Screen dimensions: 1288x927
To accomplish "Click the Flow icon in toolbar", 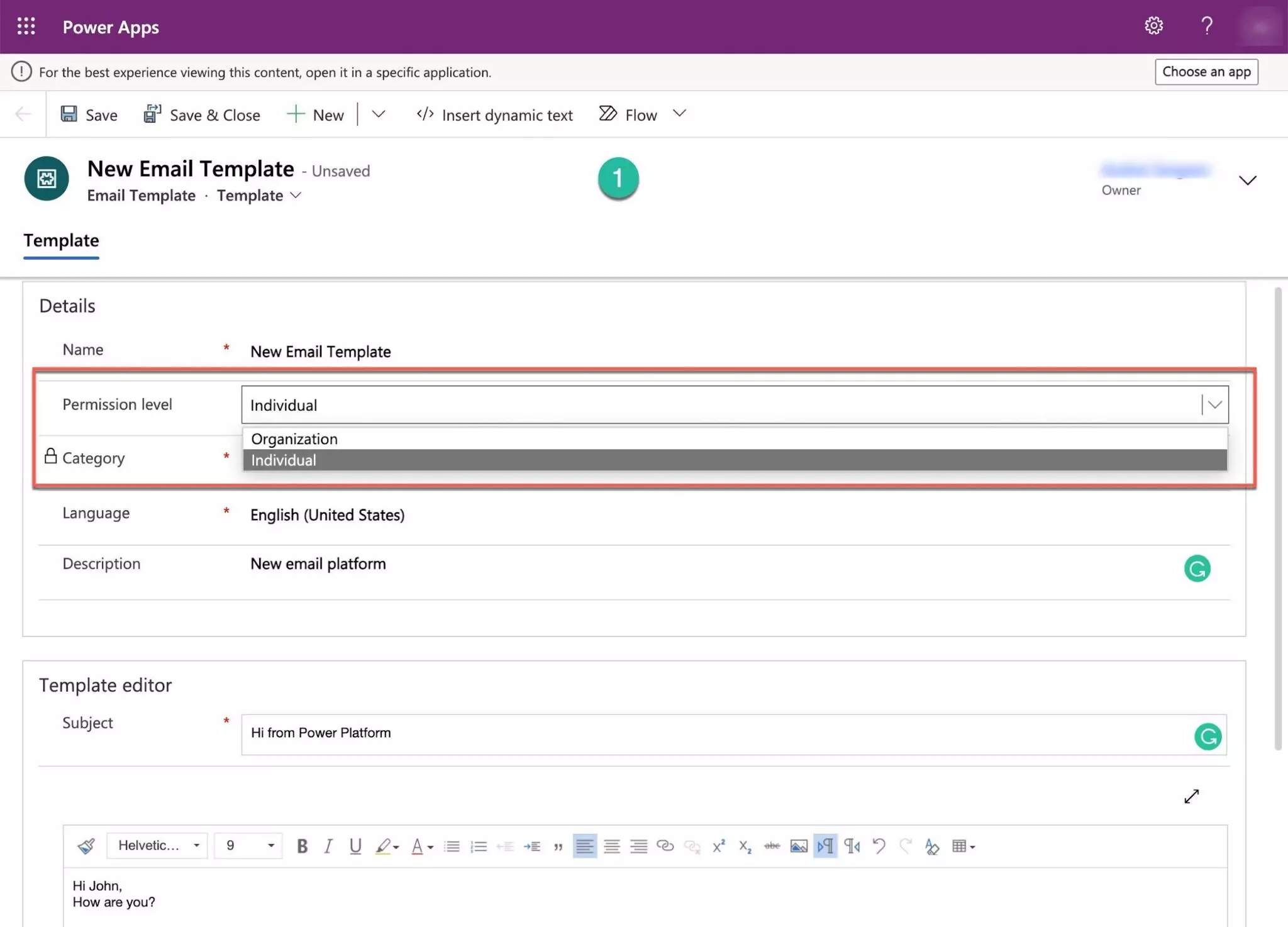I will click(608, 114).
